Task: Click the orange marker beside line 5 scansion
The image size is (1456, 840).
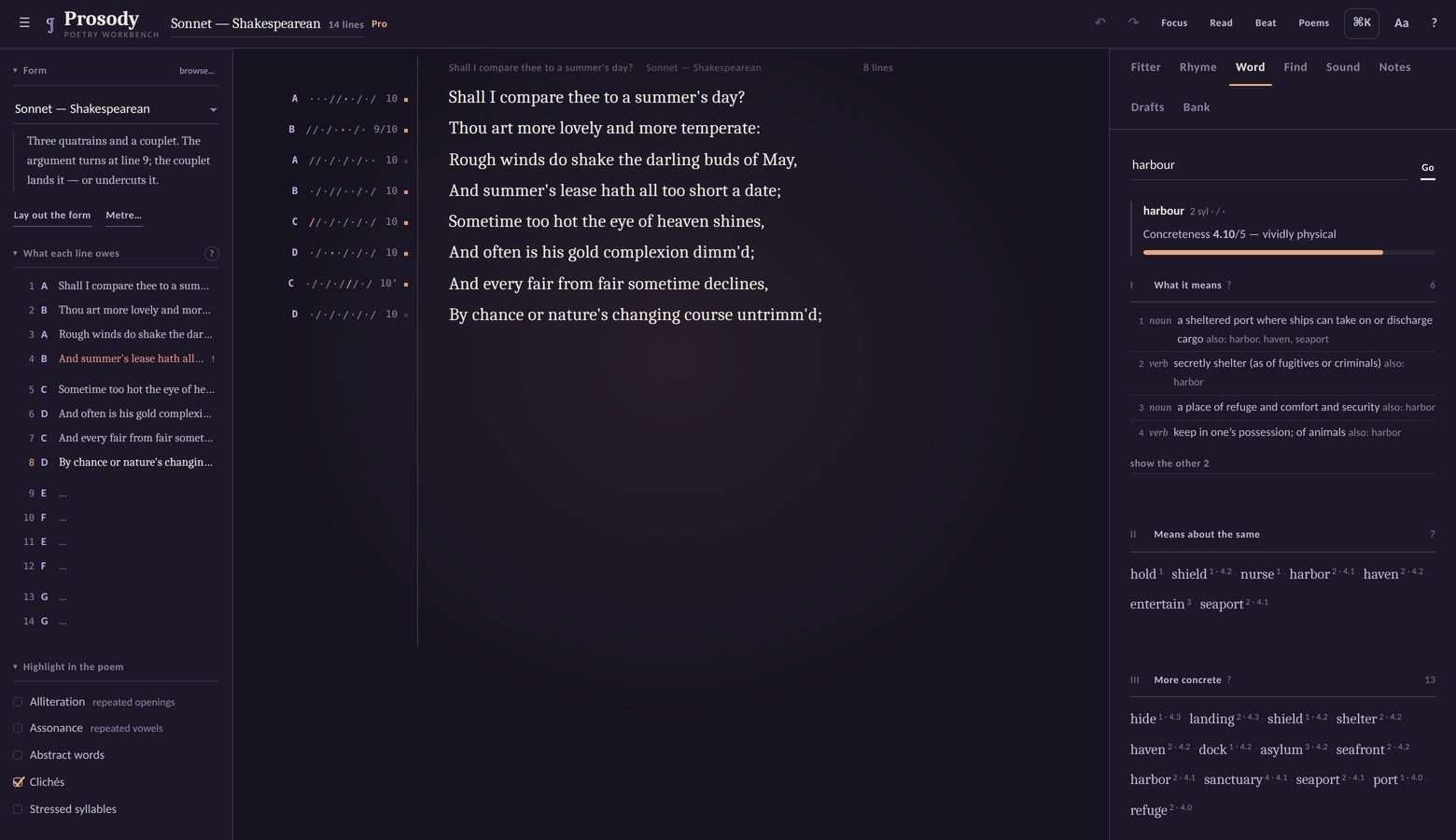Action: (x=405, y=222)
